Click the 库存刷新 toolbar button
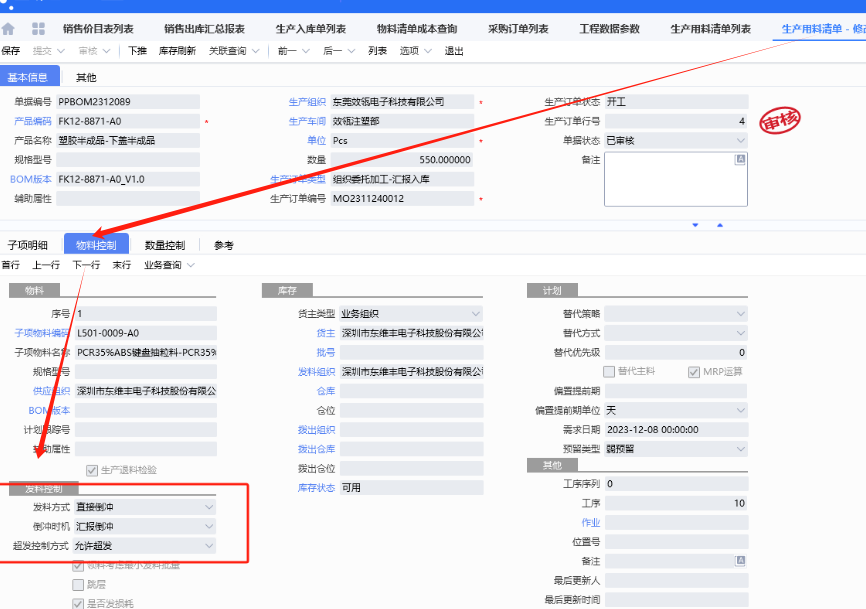866x609 pixels. point(177,50)
